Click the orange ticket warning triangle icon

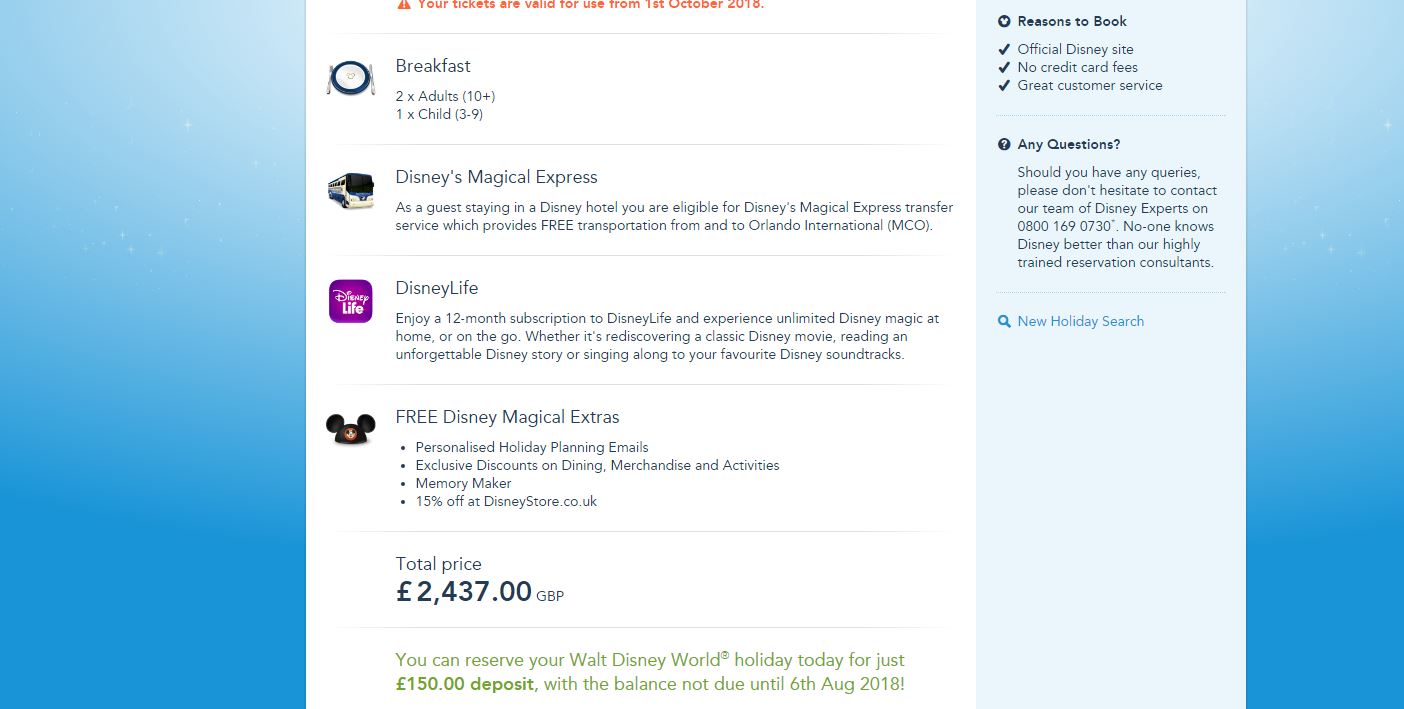point(403,4)
